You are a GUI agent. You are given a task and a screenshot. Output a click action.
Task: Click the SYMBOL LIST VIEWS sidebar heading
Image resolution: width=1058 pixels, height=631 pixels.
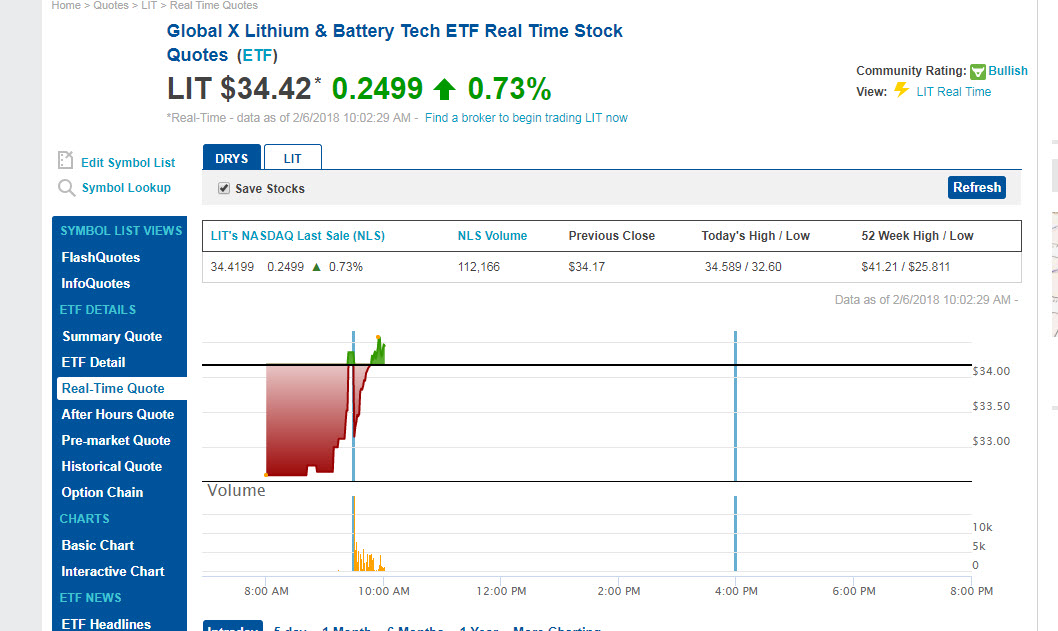pos(121,231)
